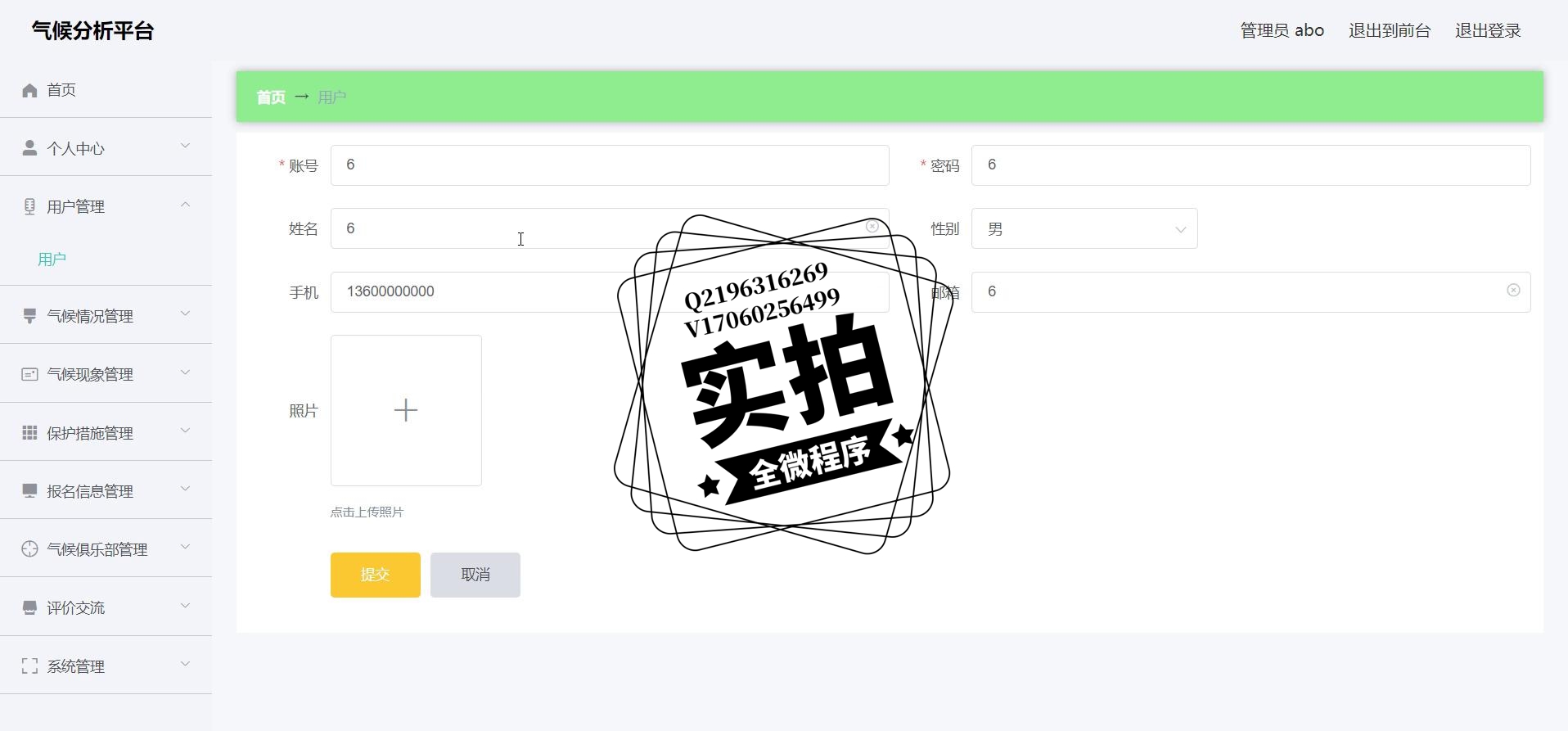This screenshot has height=731, width=1568.
Task: Click the 气候现象管理 card icon
Action: [29, 374]
